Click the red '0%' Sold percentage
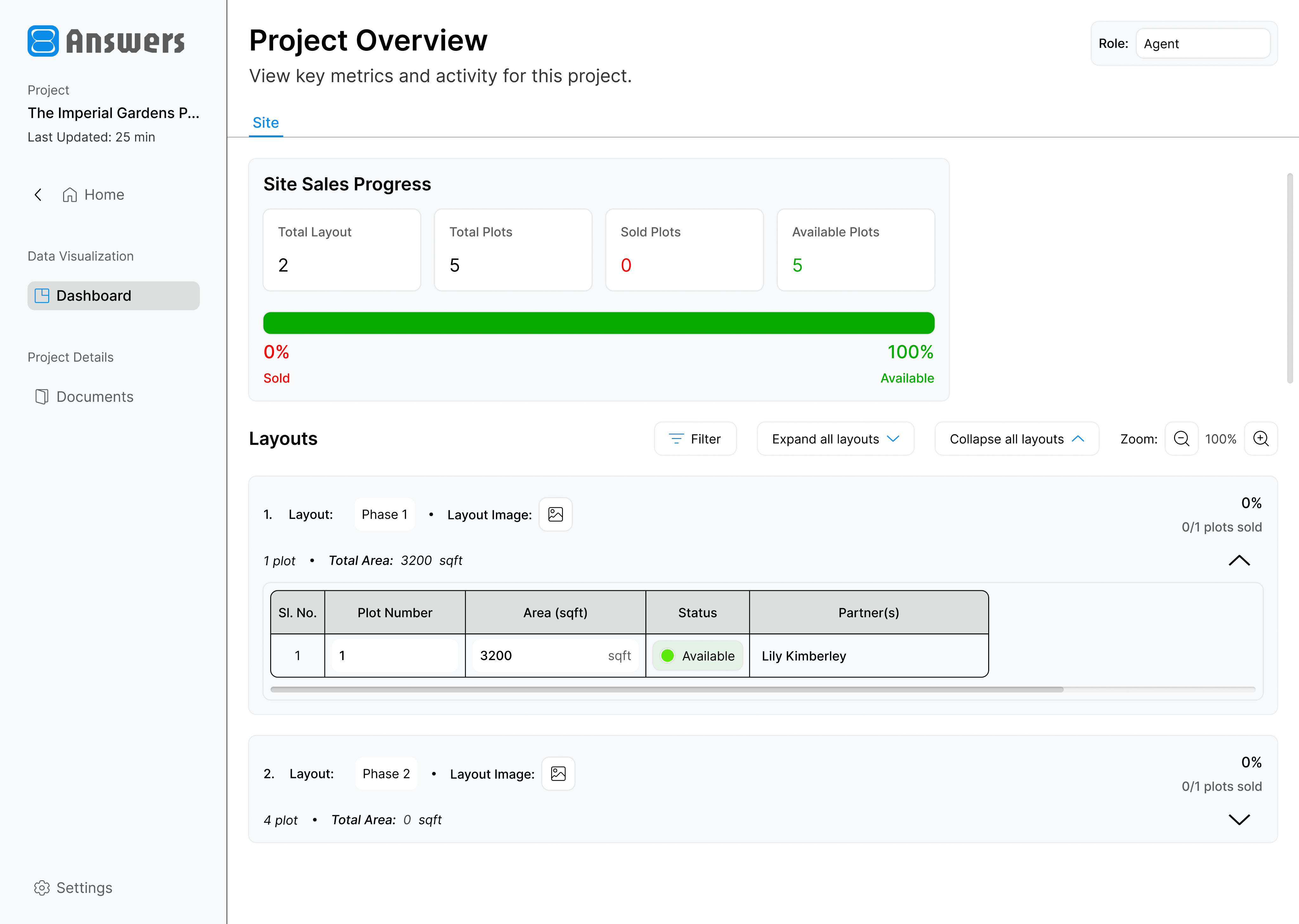Image resolution: width=1299 pixels, height=924 pixels. pyautogui.click(x=277, y=352)
